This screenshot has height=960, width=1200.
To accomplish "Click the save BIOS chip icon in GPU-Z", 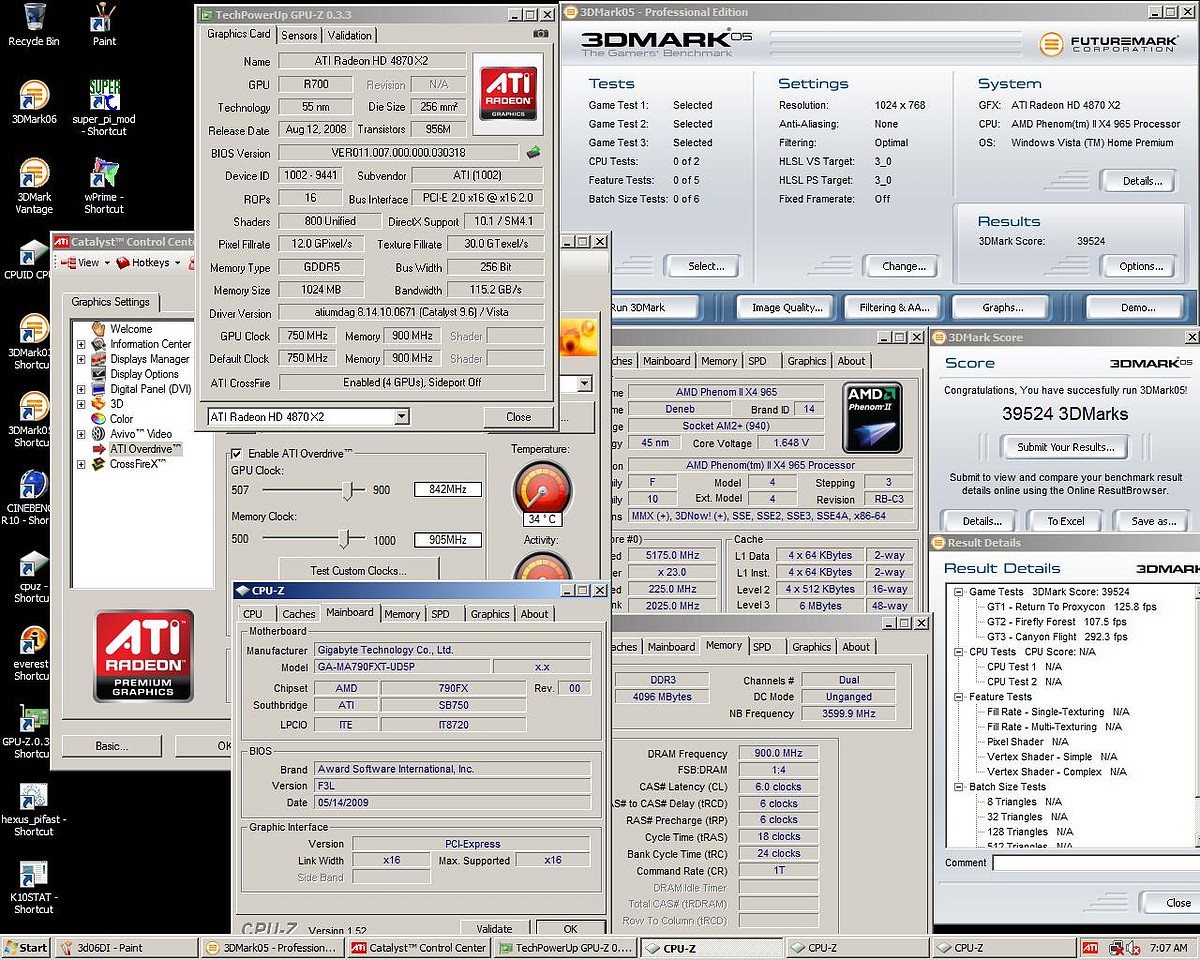I will tap(534, 153).
